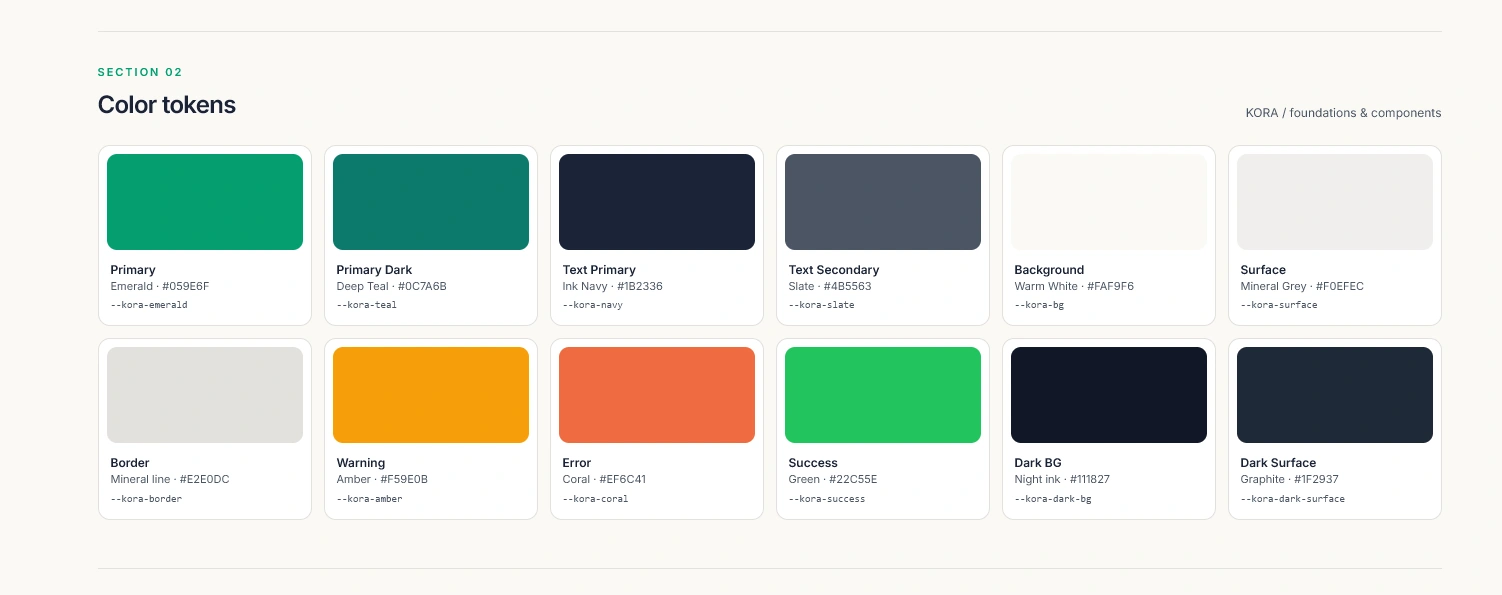Click the 'Error' card title
1502x595 pixels.
577,463
